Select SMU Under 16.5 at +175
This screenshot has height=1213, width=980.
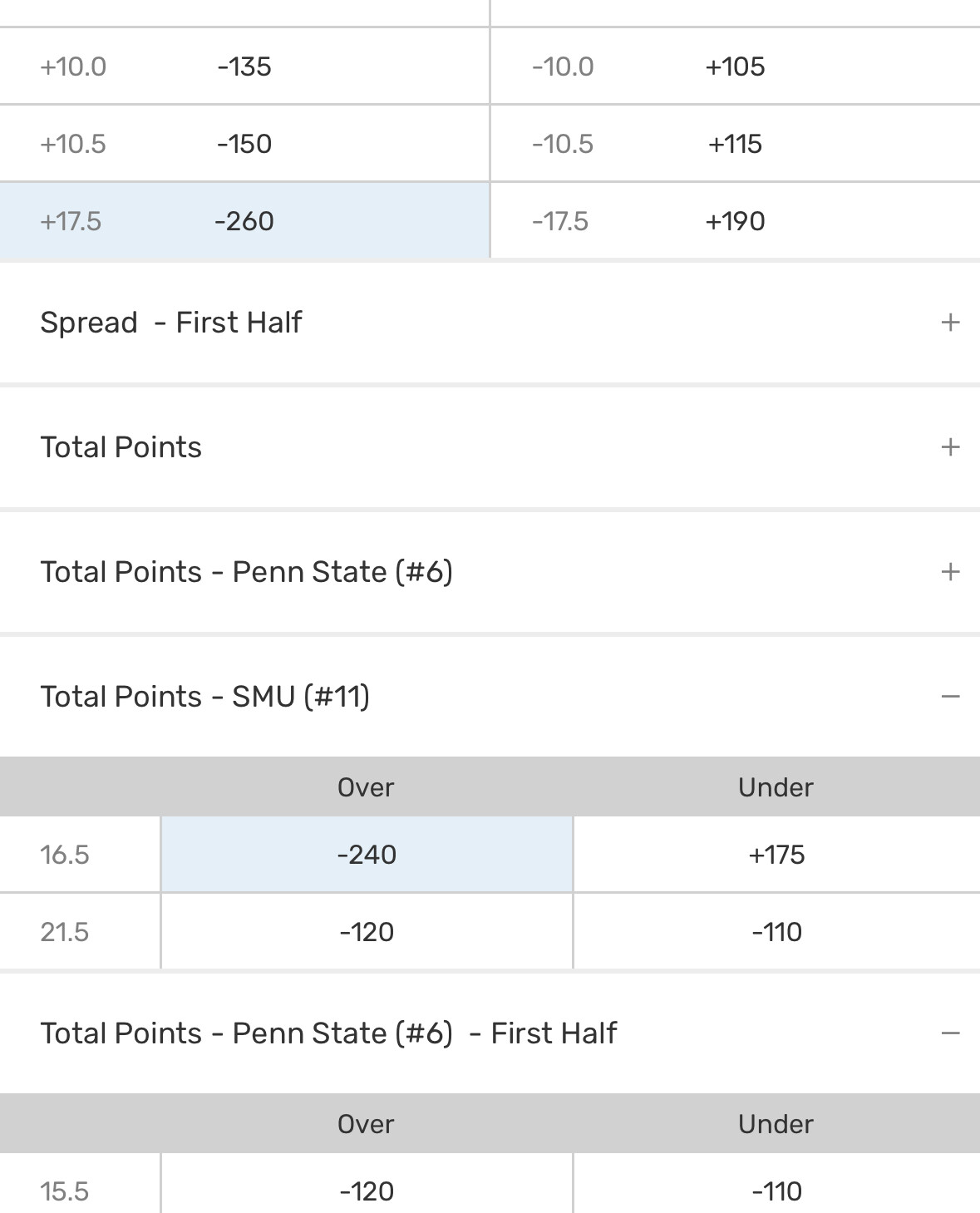(776, 855)
